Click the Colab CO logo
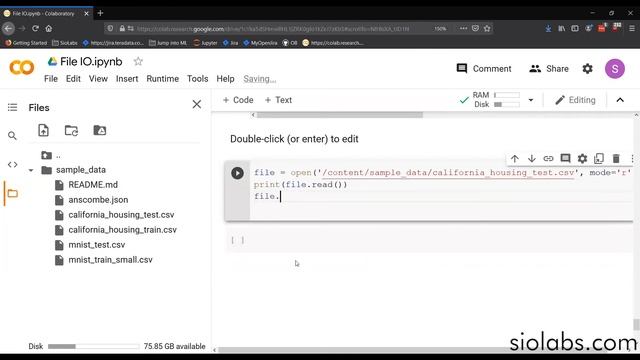 pos(22,68)
